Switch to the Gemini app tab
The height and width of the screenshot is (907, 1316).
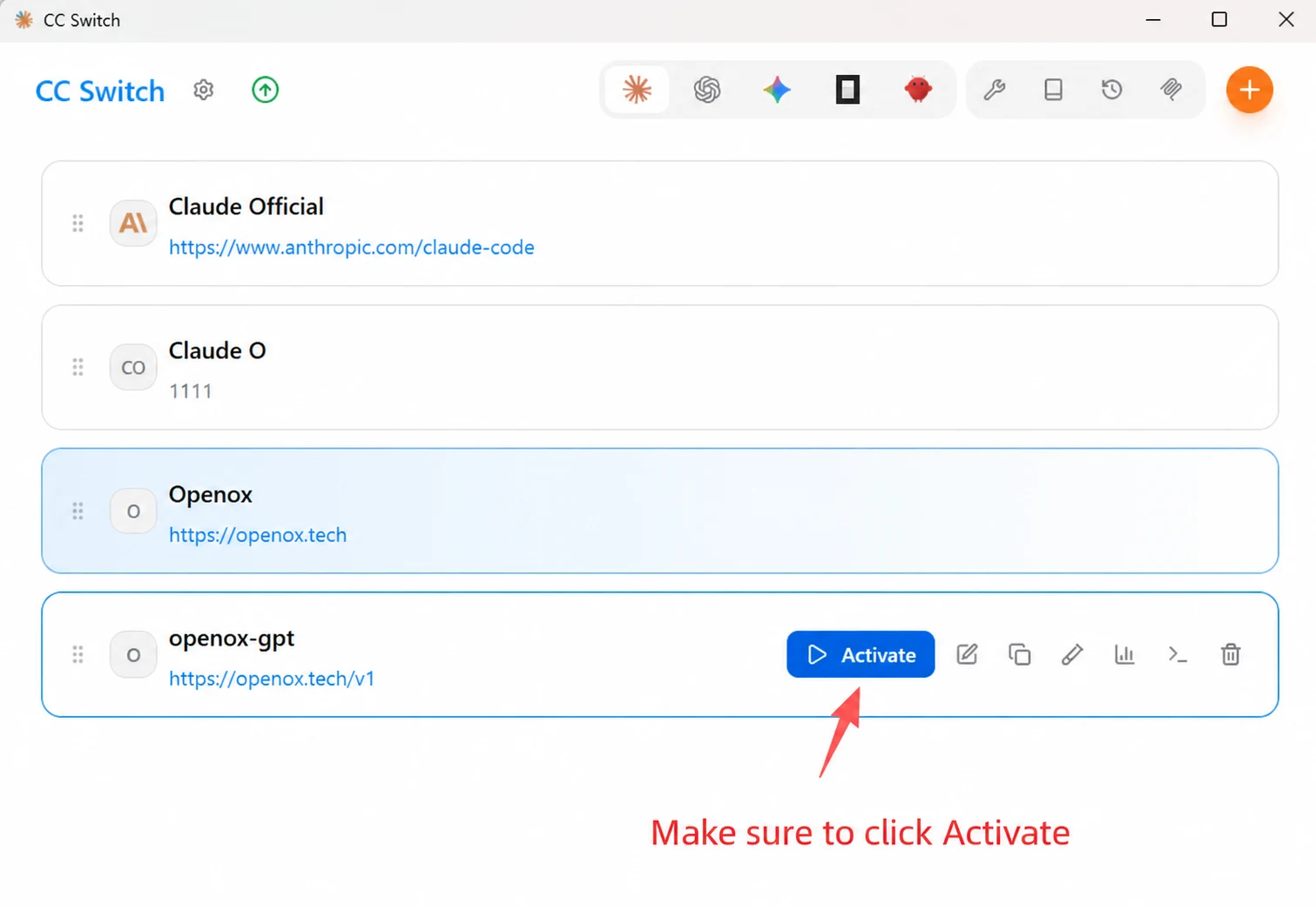[777, 89]
